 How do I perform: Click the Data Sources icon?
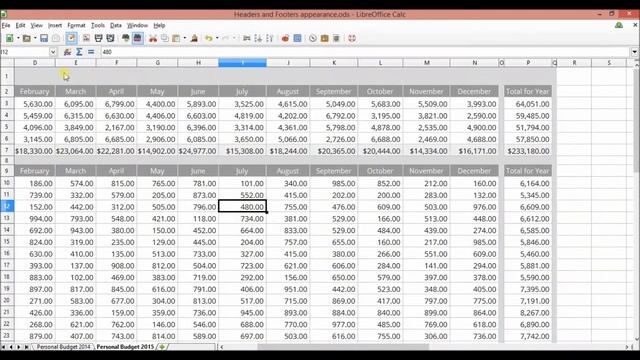336,38
